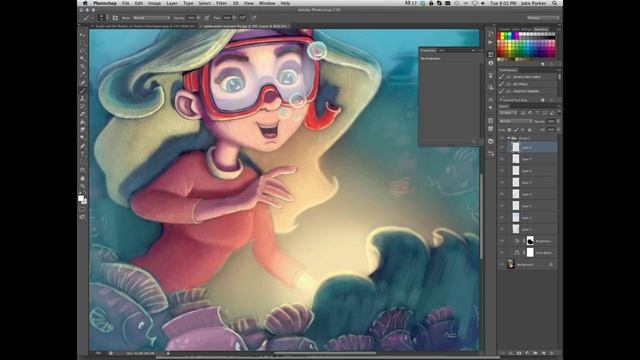Toggle Current Tool Only checkbox
This screenshot has width=640, height=360.
point(501,100)
